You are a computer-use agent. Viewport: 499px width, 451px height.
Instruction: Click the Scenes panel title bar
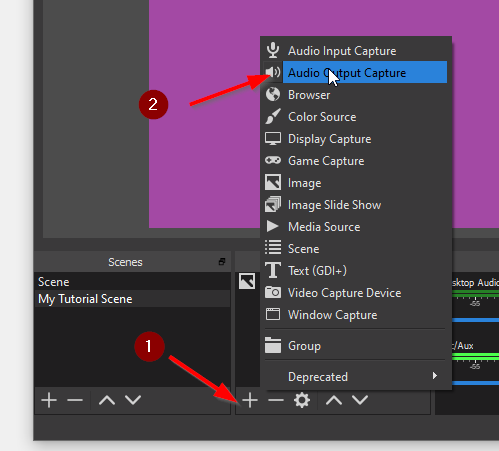132,262
